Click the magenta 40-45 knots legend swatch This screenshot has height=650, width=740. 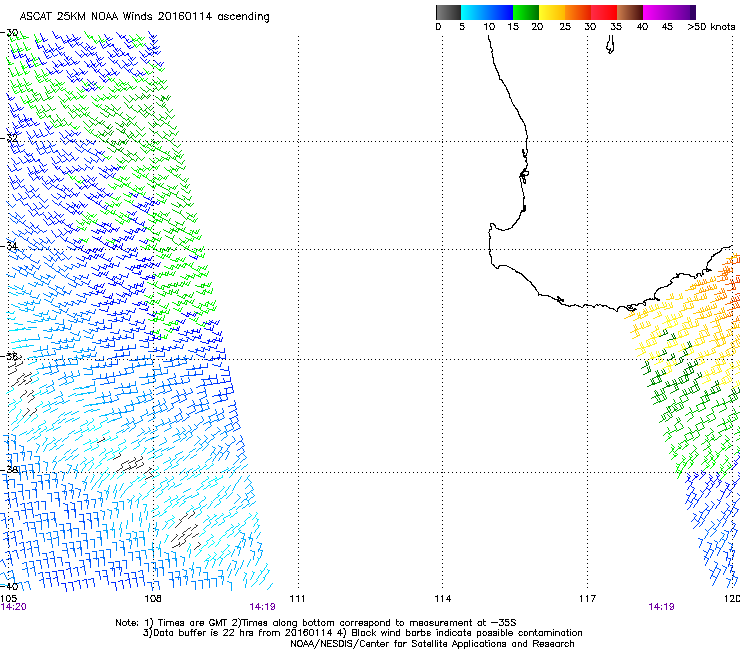pyautogui.click(x=656, y=12)
